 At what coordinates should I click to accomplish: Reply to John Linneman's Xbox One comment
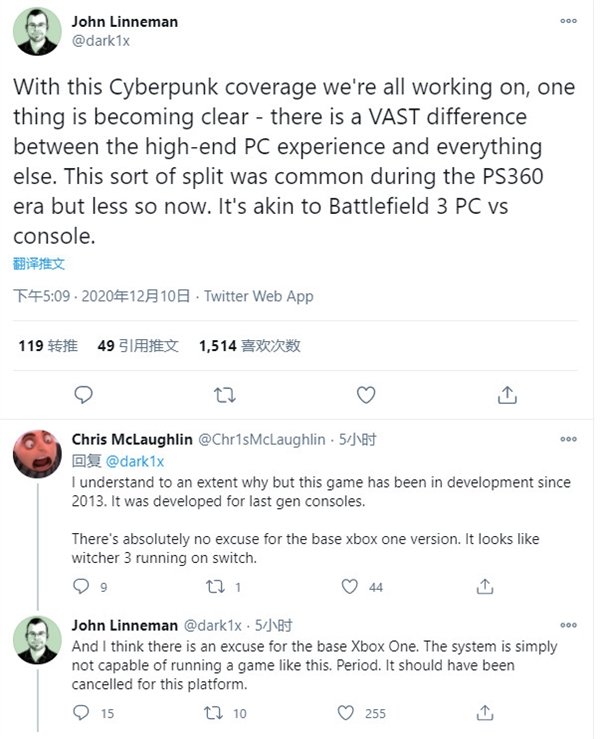pyautogui.click(x=82, y=713)
